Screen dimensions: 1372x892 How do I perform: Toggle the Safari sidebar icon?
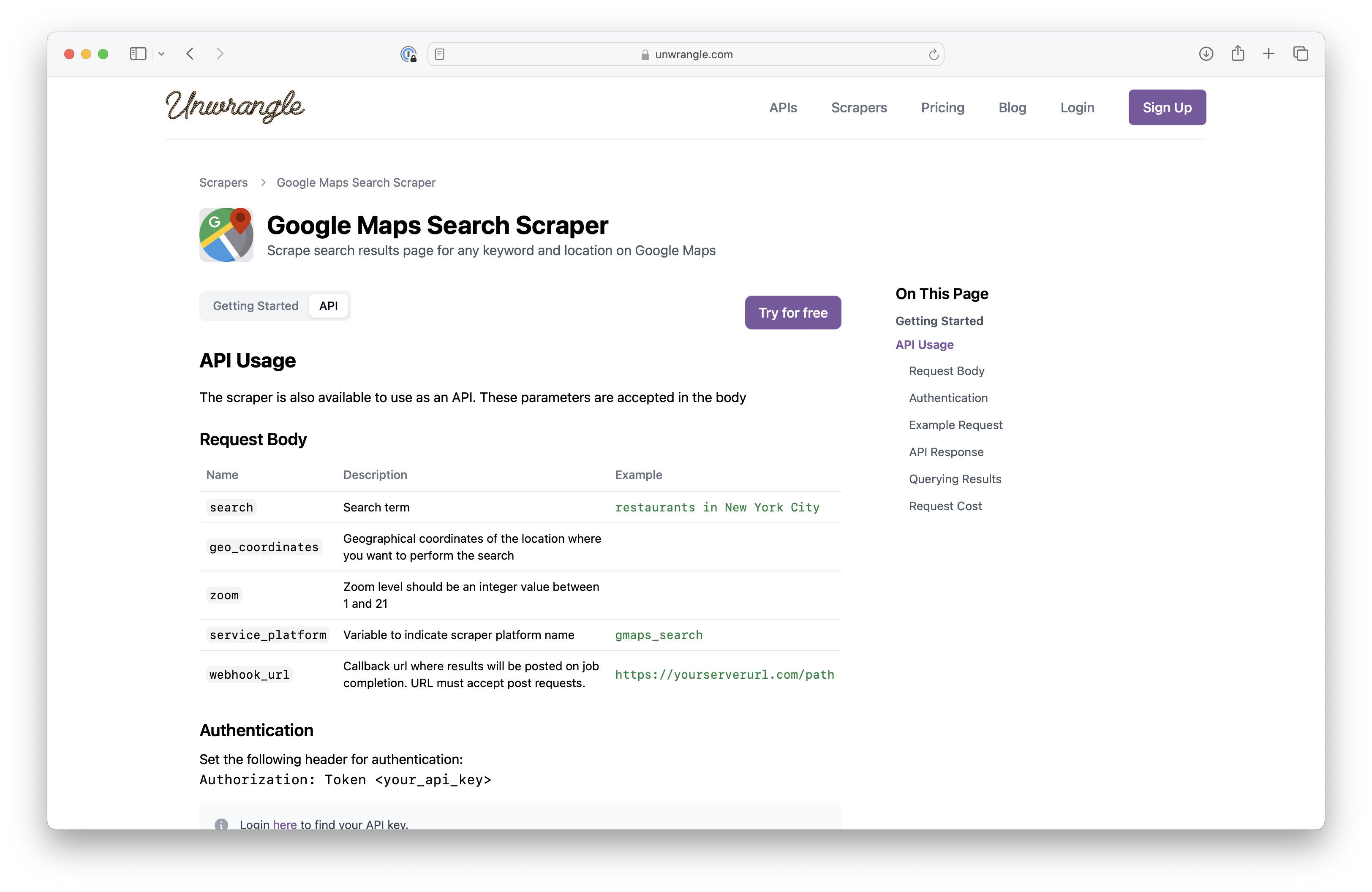(x=138, y=54)
